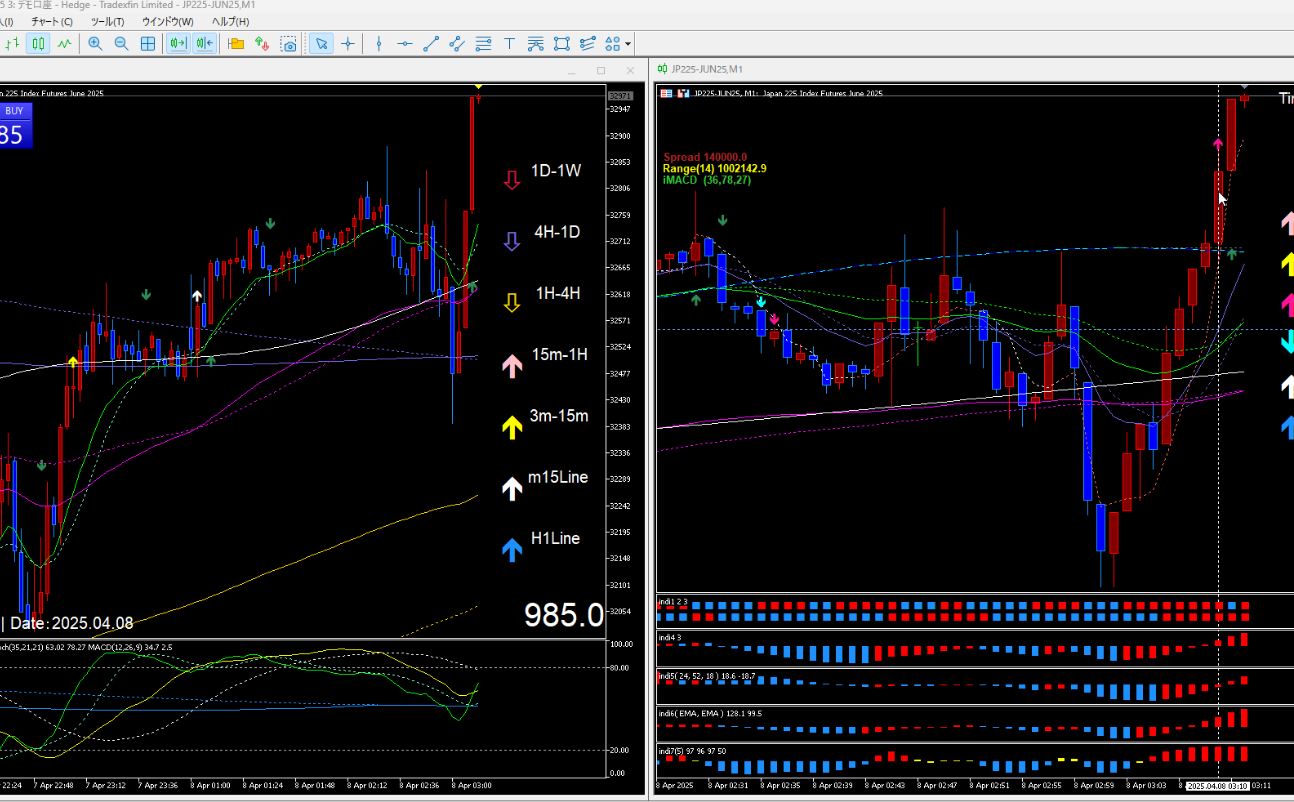Switch chart to candlestick display

(38, 43)
